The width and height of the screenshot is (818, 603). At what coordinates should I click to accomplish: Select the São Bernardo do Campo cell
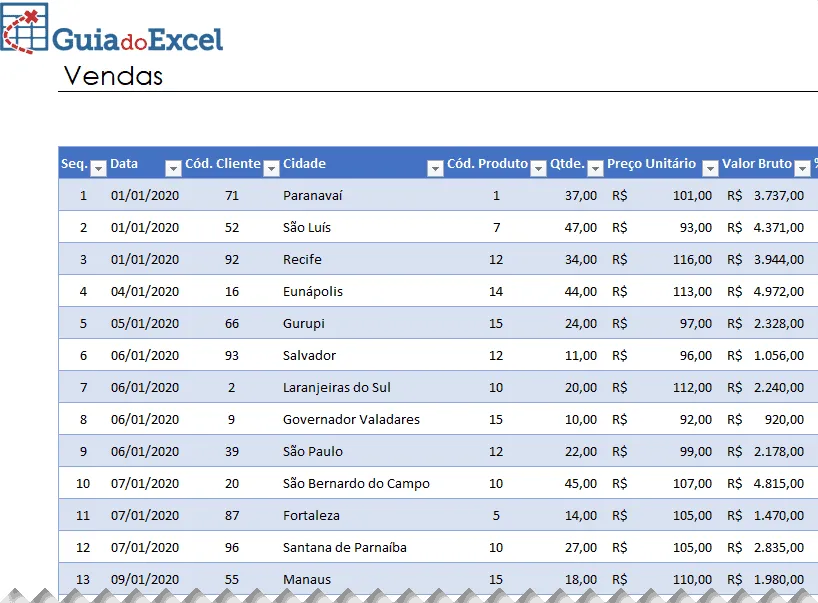[x=362, y=483]
